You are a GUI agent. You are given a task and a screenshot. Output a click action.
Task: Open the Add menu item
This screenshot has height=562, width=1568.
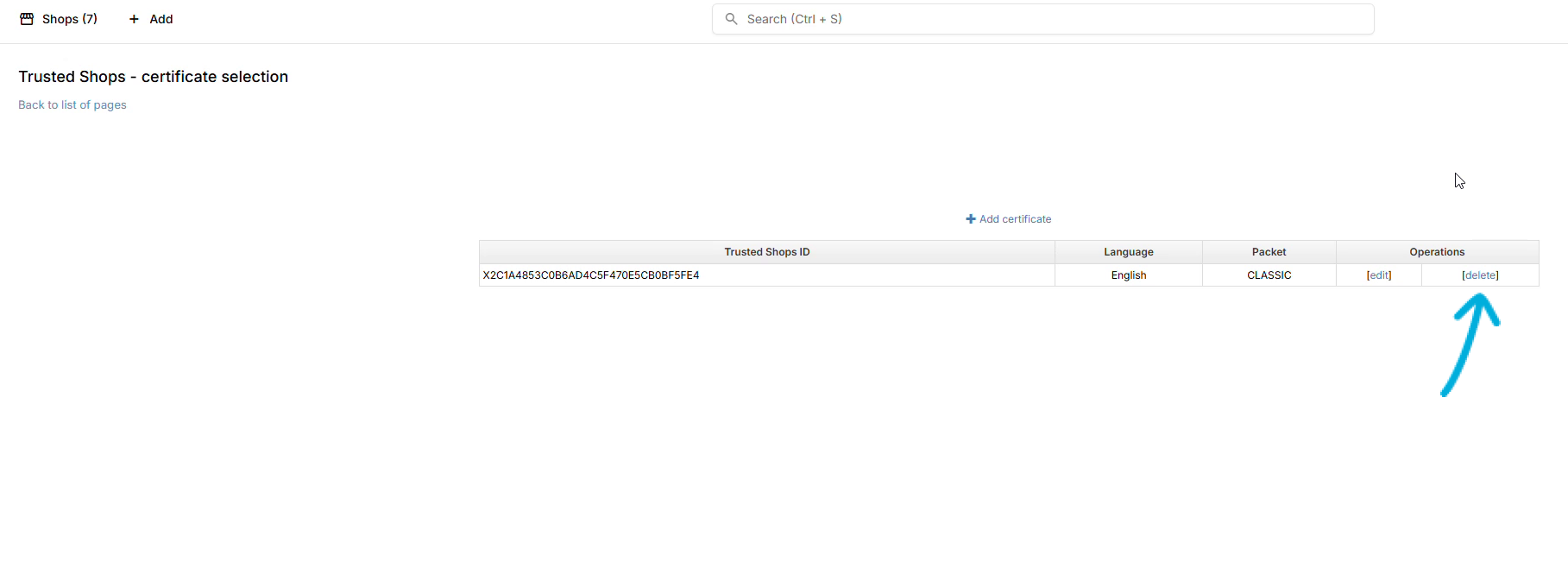[x=151, y=19]
